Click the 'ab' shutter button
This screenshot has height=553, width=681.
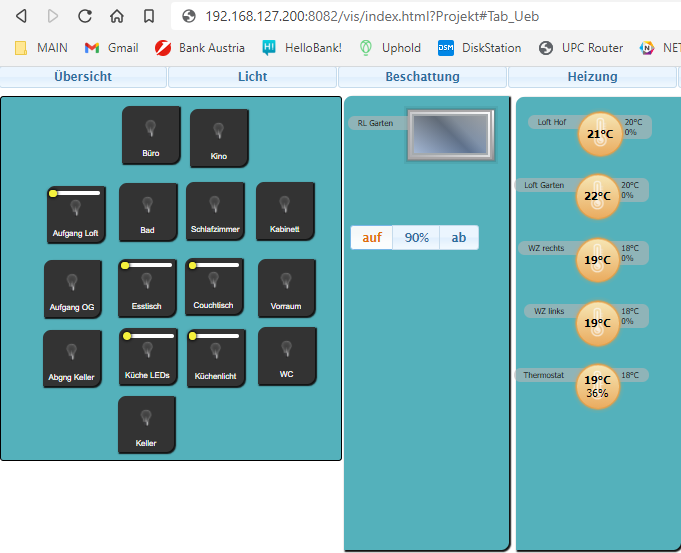pyautogui.click(x=459, y=238)
